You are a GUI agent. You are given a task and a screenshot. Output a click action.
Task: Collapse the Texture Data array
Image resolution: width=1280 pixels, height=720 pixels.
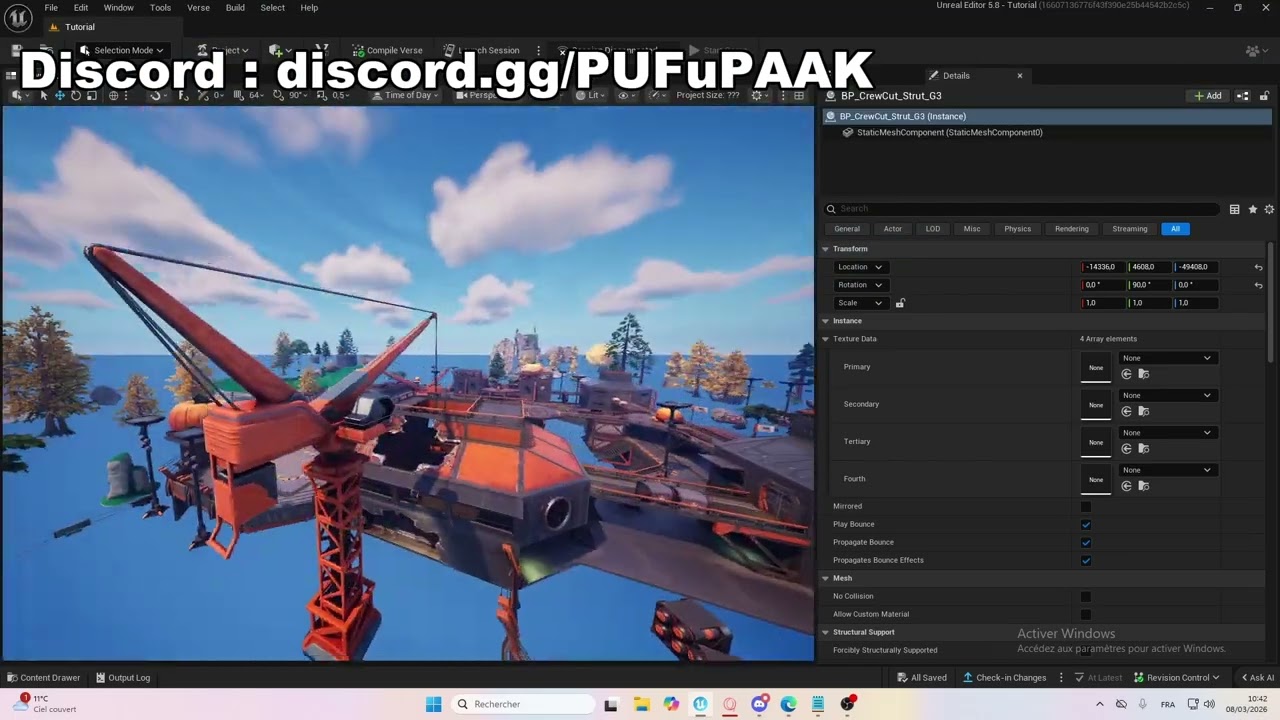click(826, 339)
